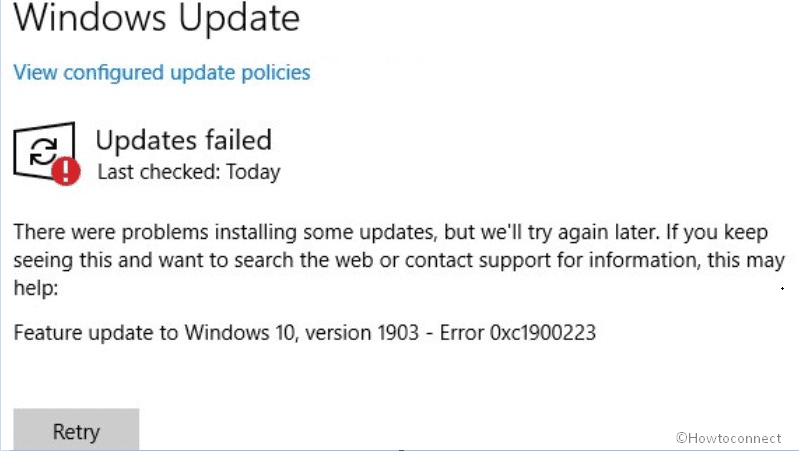Click the Last checked: Today line
Screen dimensions: 799x451
click(x=188, y=172)
